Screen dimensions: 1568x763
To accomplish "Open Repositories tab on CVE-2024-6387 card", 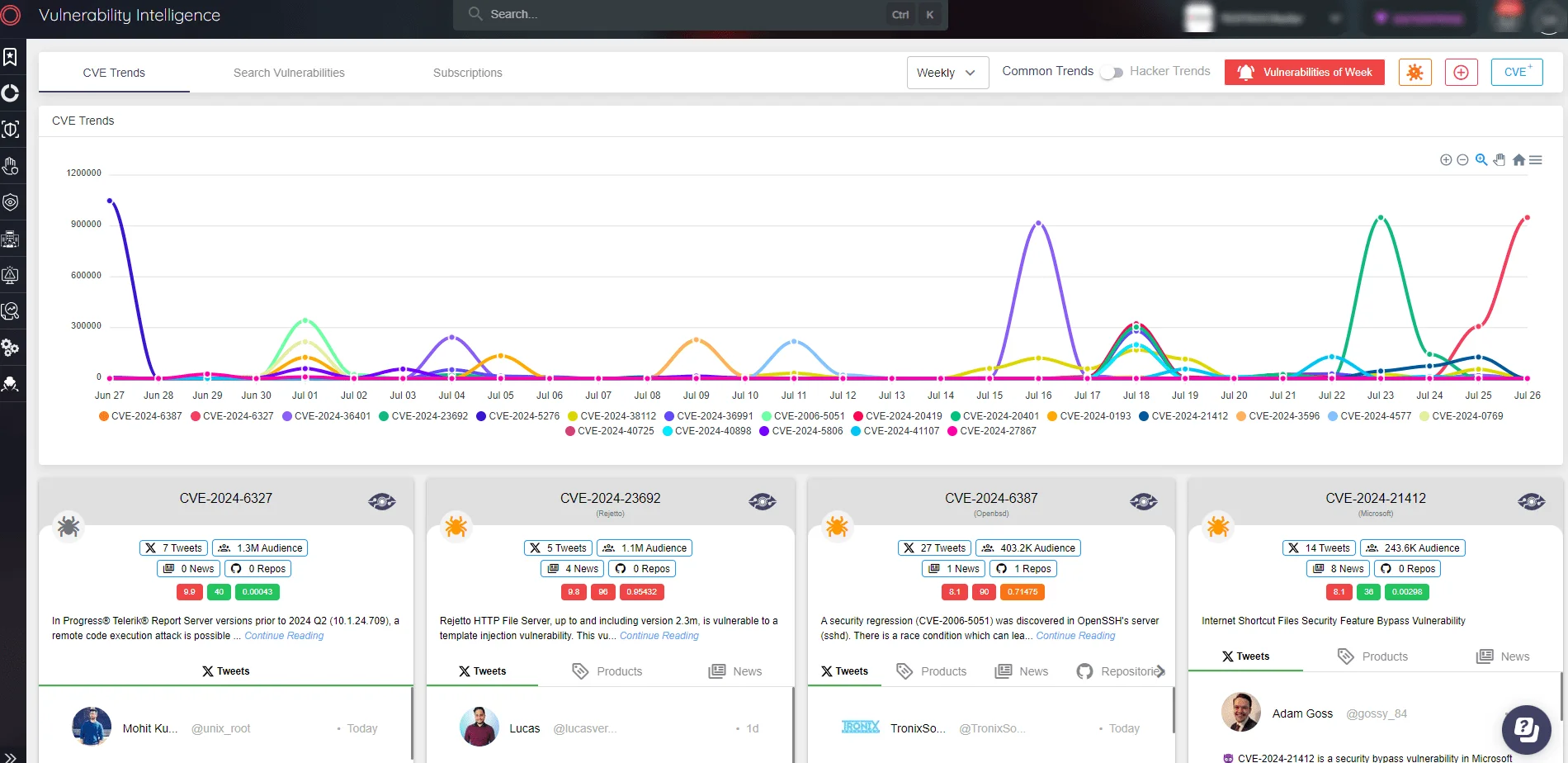I will [1120, 671].
